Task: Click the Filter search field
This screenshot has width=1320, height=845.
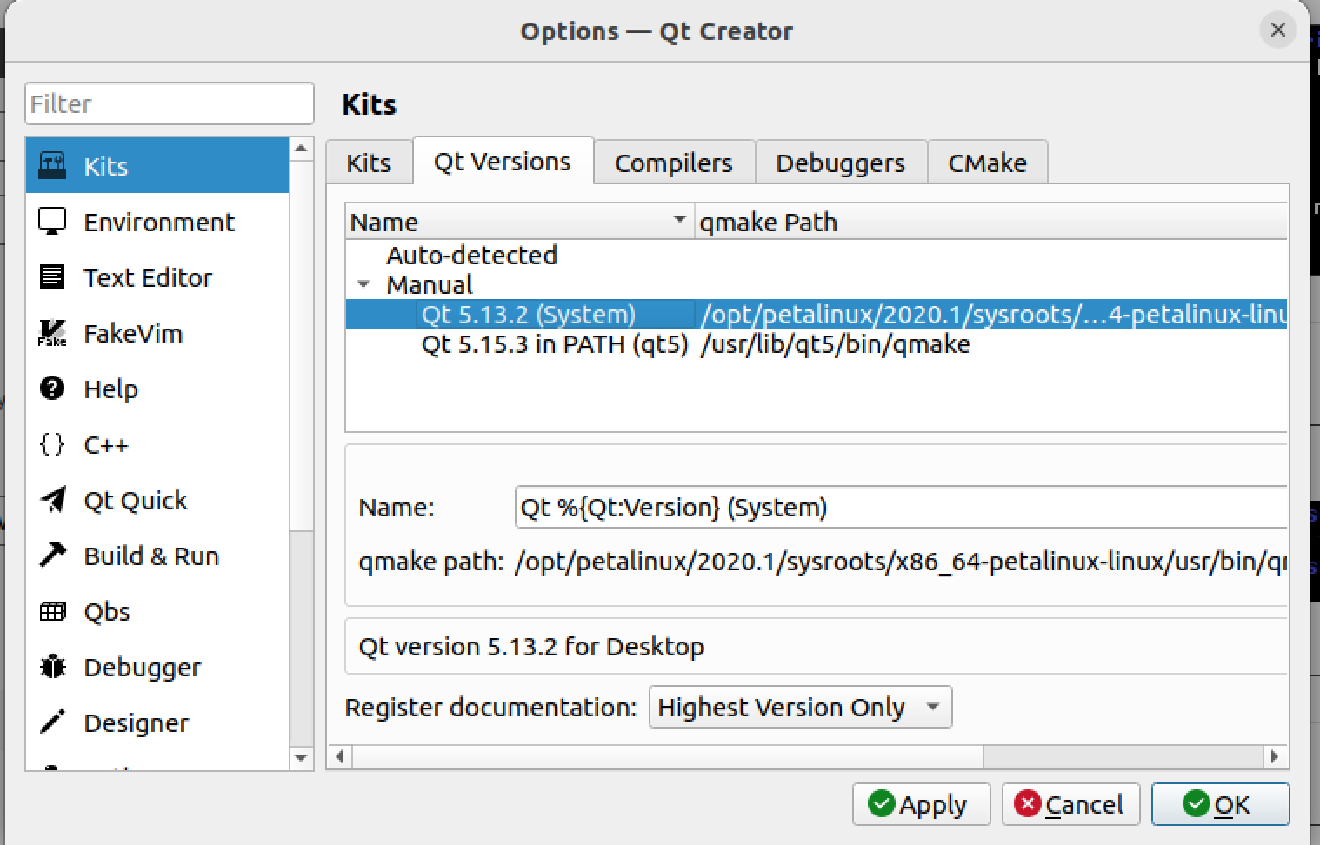Action: [169, 104]
